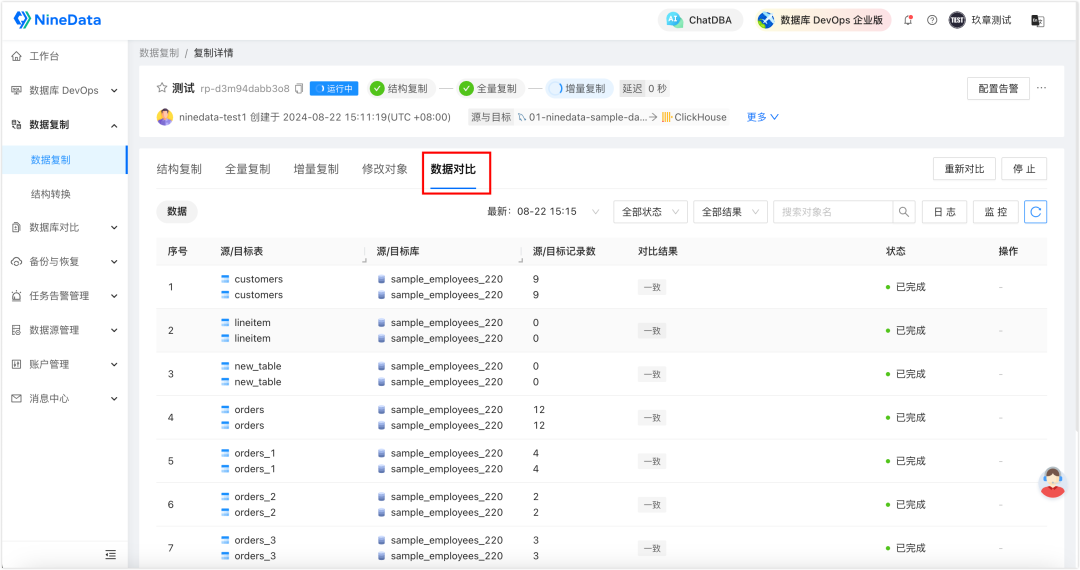Image resolution: width=1080 pixels, height=570 pixels.
Task: Select 数据复制 sidebar sub-item
Action: [x=64, y=160]
